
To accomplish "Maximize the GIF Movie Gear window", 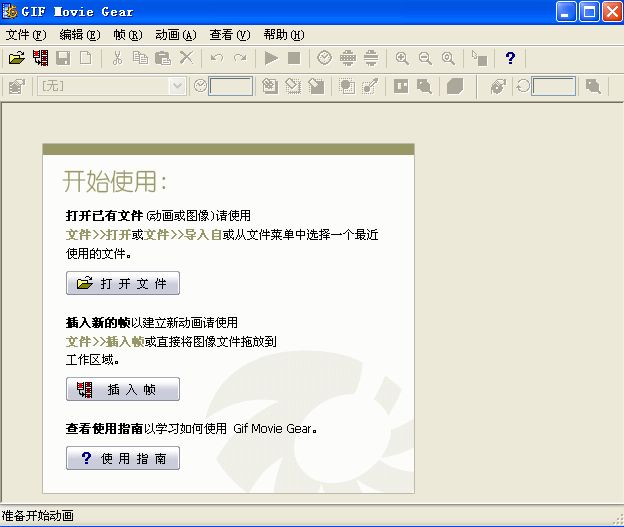I will point(589,11).
